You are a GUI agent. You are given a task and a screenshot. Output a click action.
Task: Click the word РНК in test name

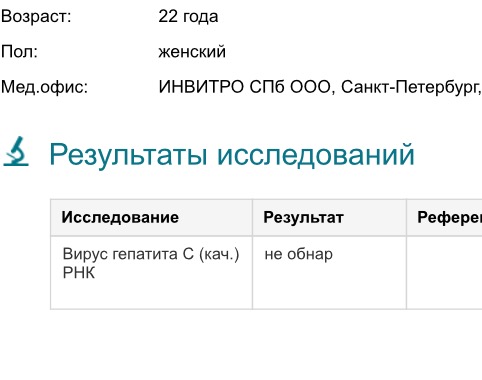[79, 273]
